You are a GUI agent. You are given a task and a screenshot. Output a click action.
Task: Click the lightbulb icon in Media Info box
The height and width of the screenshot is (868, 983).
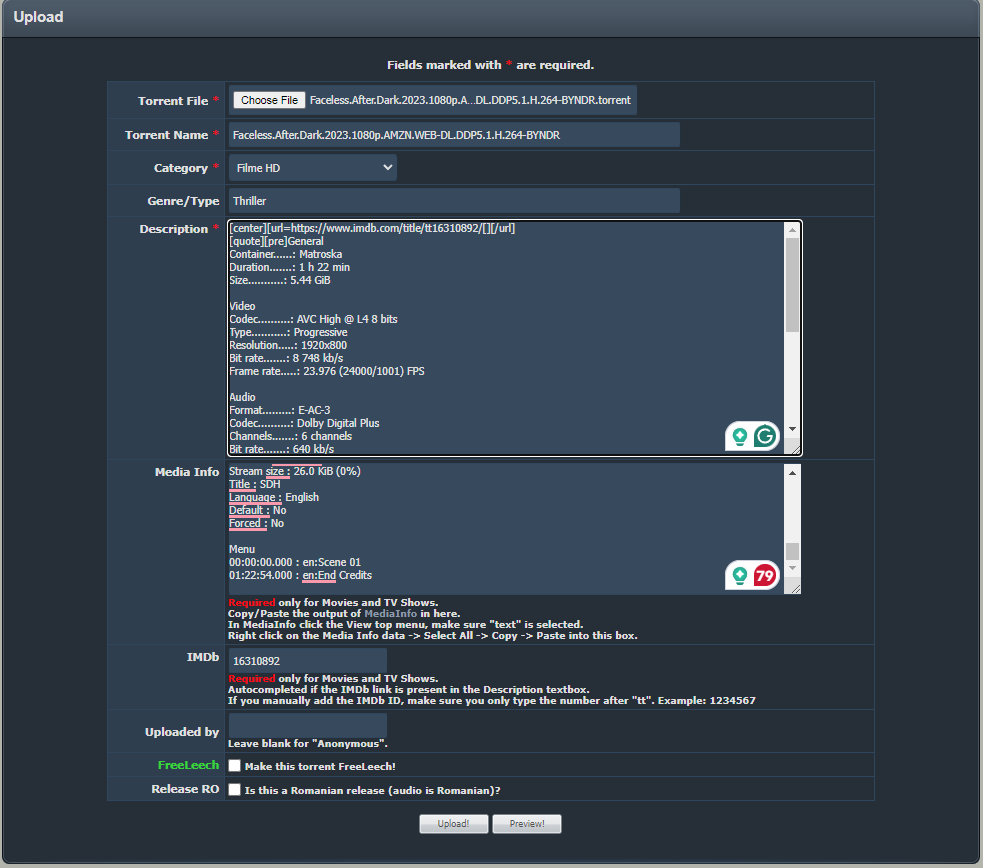tap(740, 575)
